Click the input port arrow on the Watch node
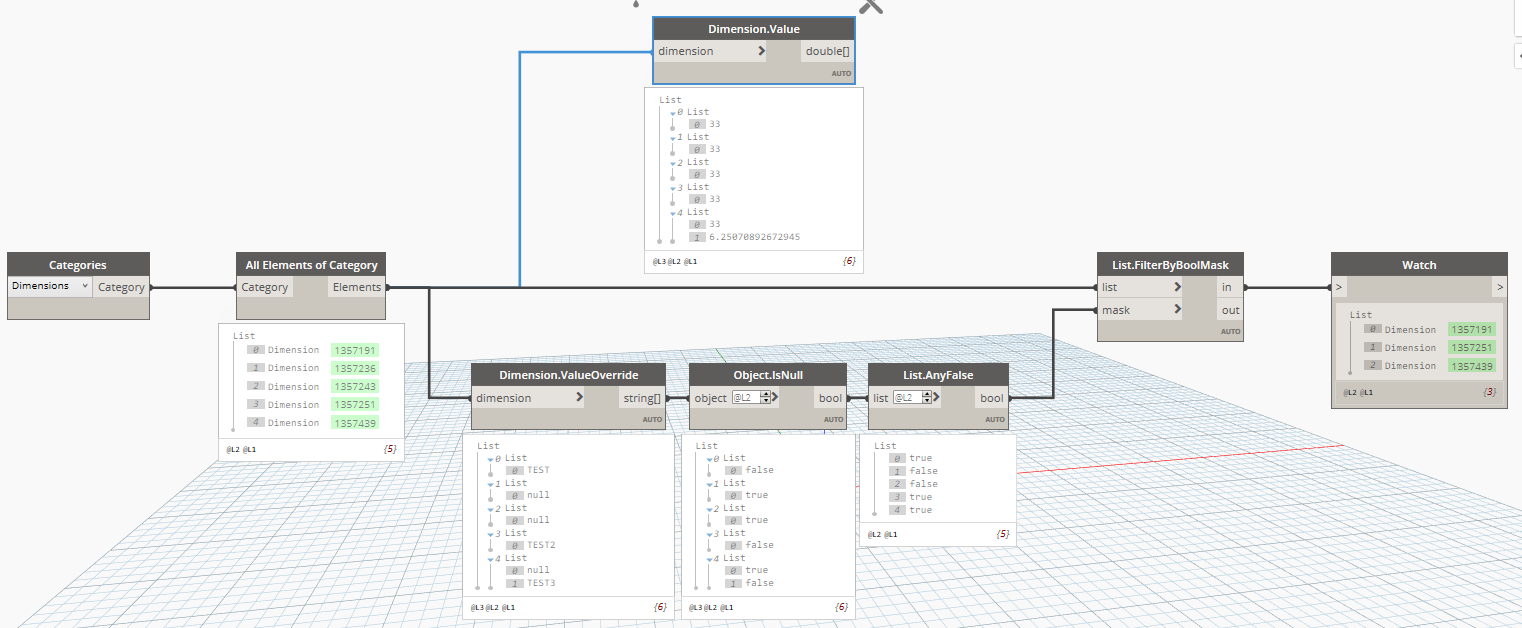1522x628 pixels. [1339, 286]
